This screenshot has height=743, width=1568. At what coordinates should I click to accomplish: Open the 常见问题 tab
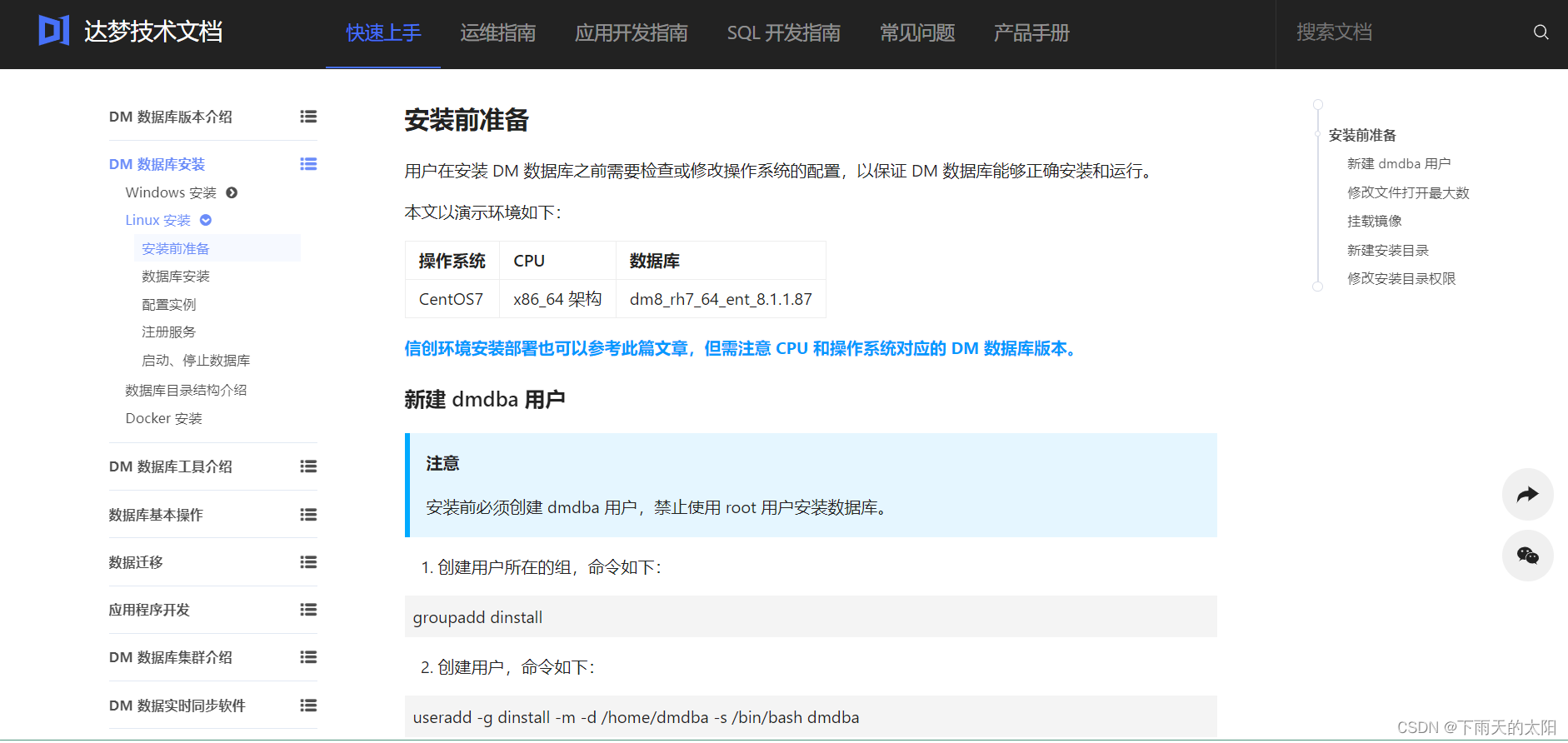pos(917,33)
